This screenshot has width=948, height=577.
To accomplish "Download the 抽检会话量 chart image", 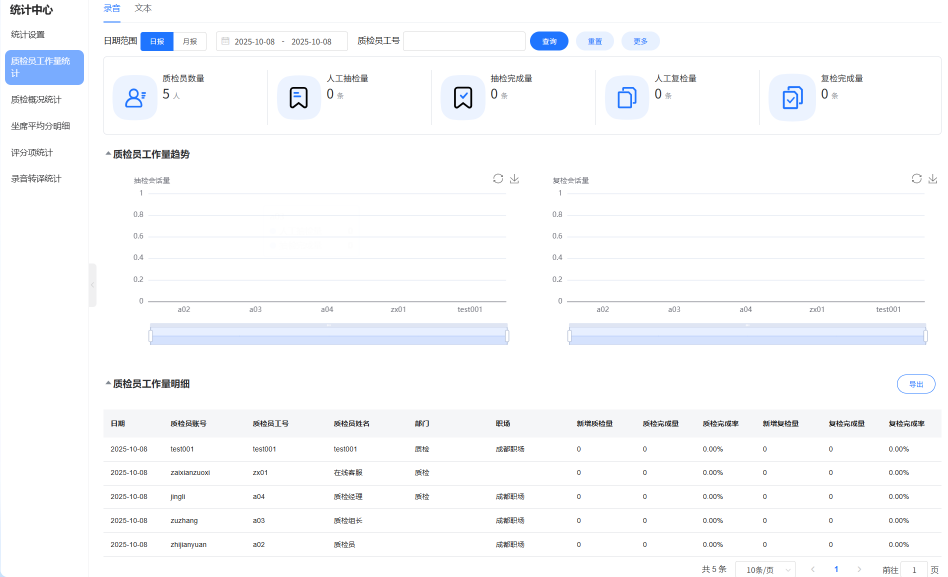I will point(515,178).
